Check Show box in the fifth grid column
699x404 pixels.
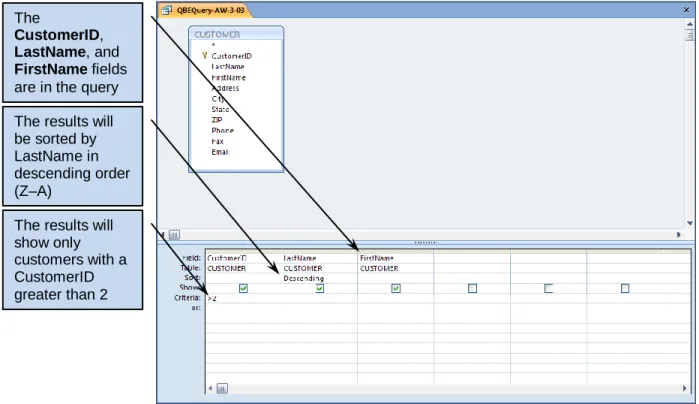click(549, 289)
